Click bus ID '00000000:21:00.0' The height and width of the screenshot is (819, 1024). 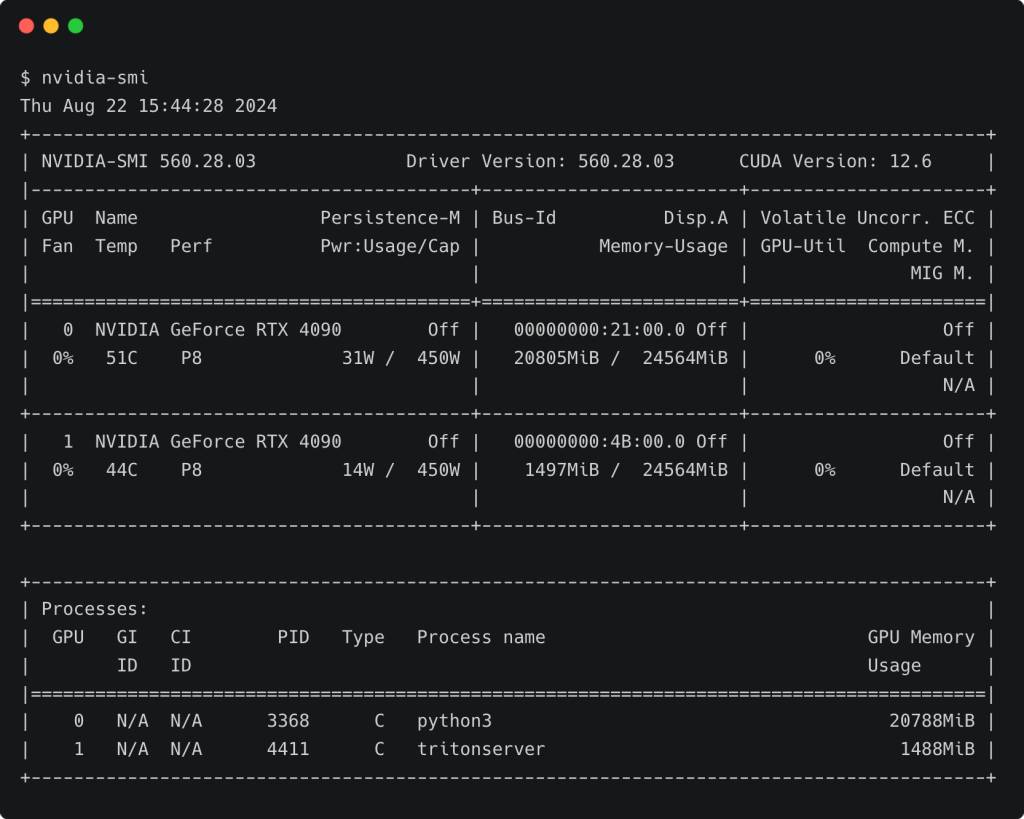point(600,330)
